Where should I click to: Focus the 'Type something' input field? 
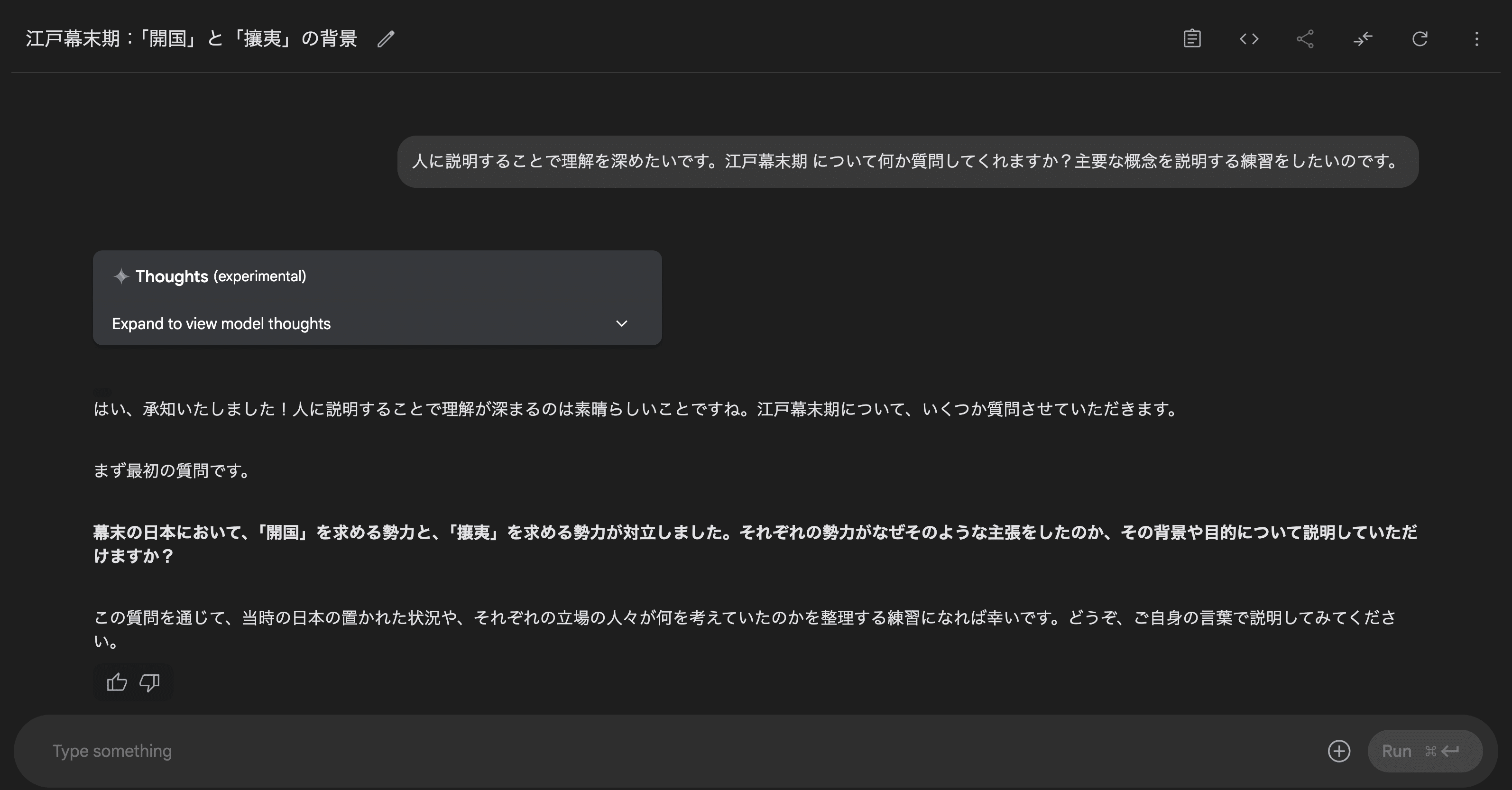[x=645, y=751]
